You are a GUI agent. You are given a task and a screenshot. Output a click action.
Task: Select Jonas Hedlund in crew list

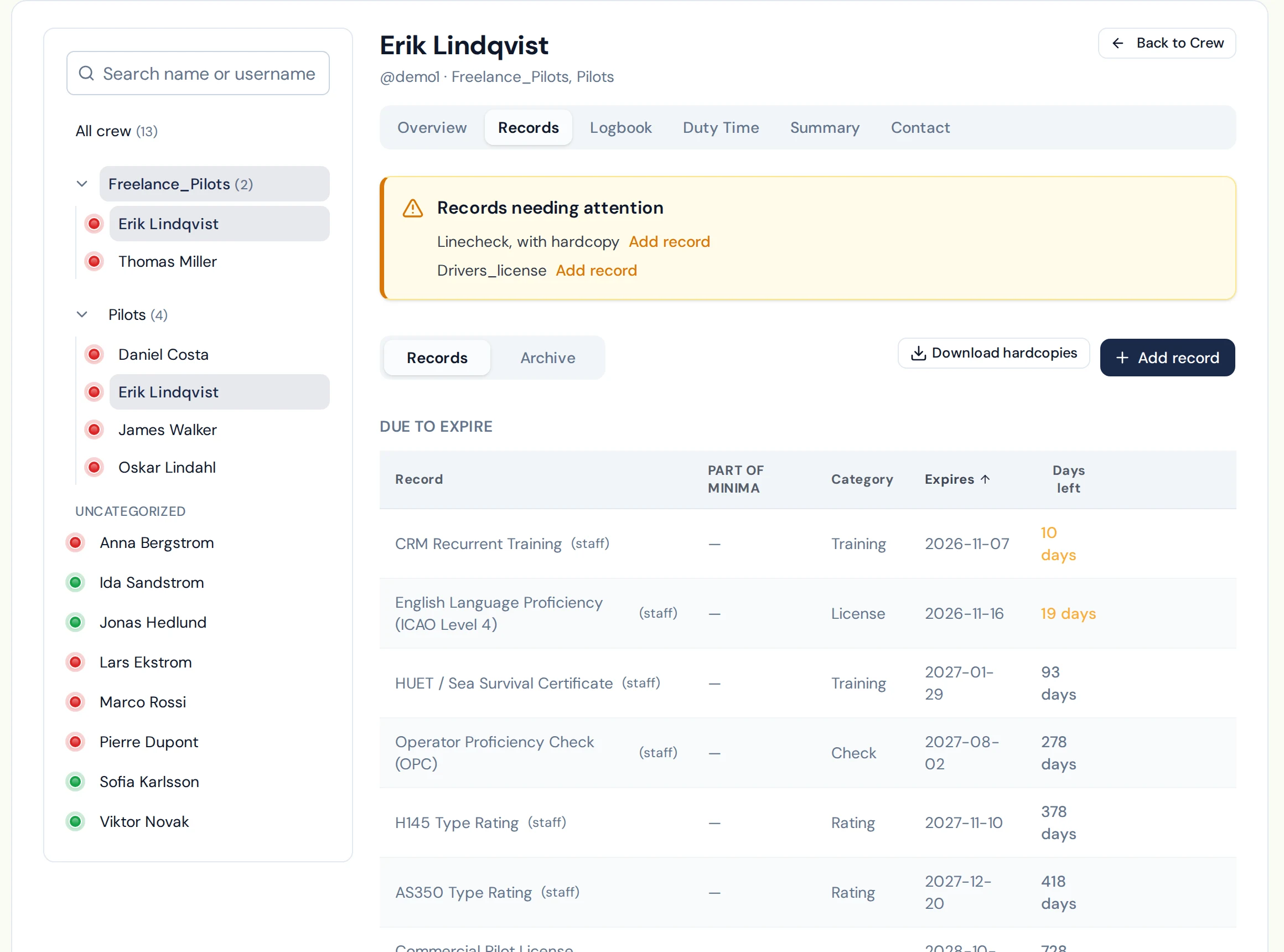point(153,622)
